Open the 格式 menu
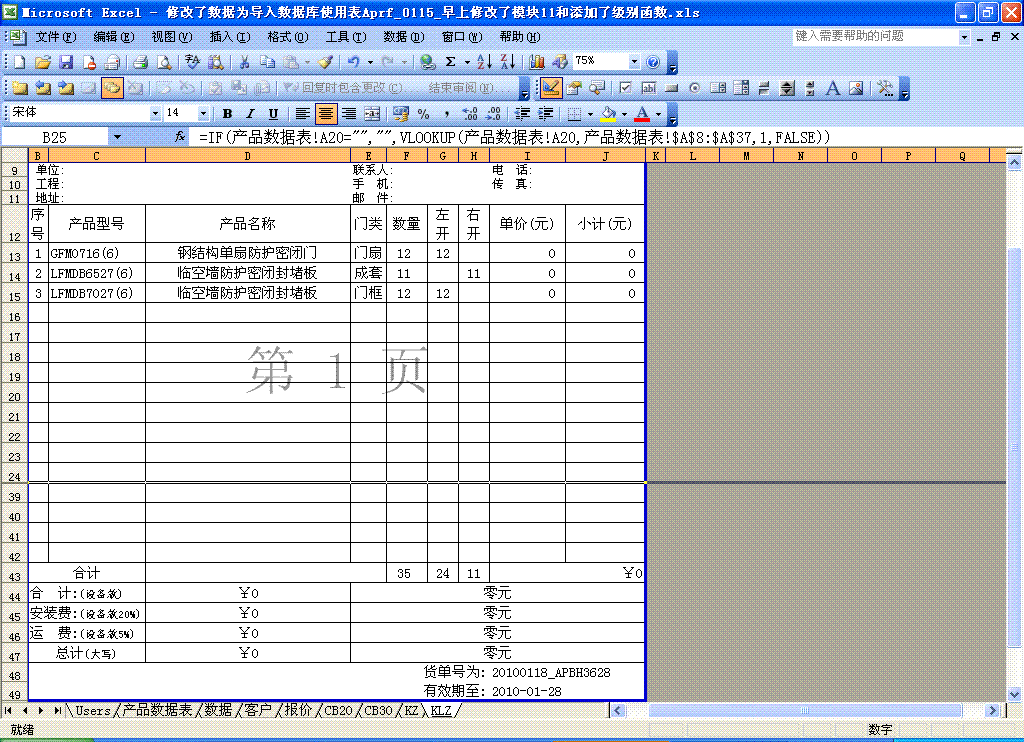 (x=288, y=37)
